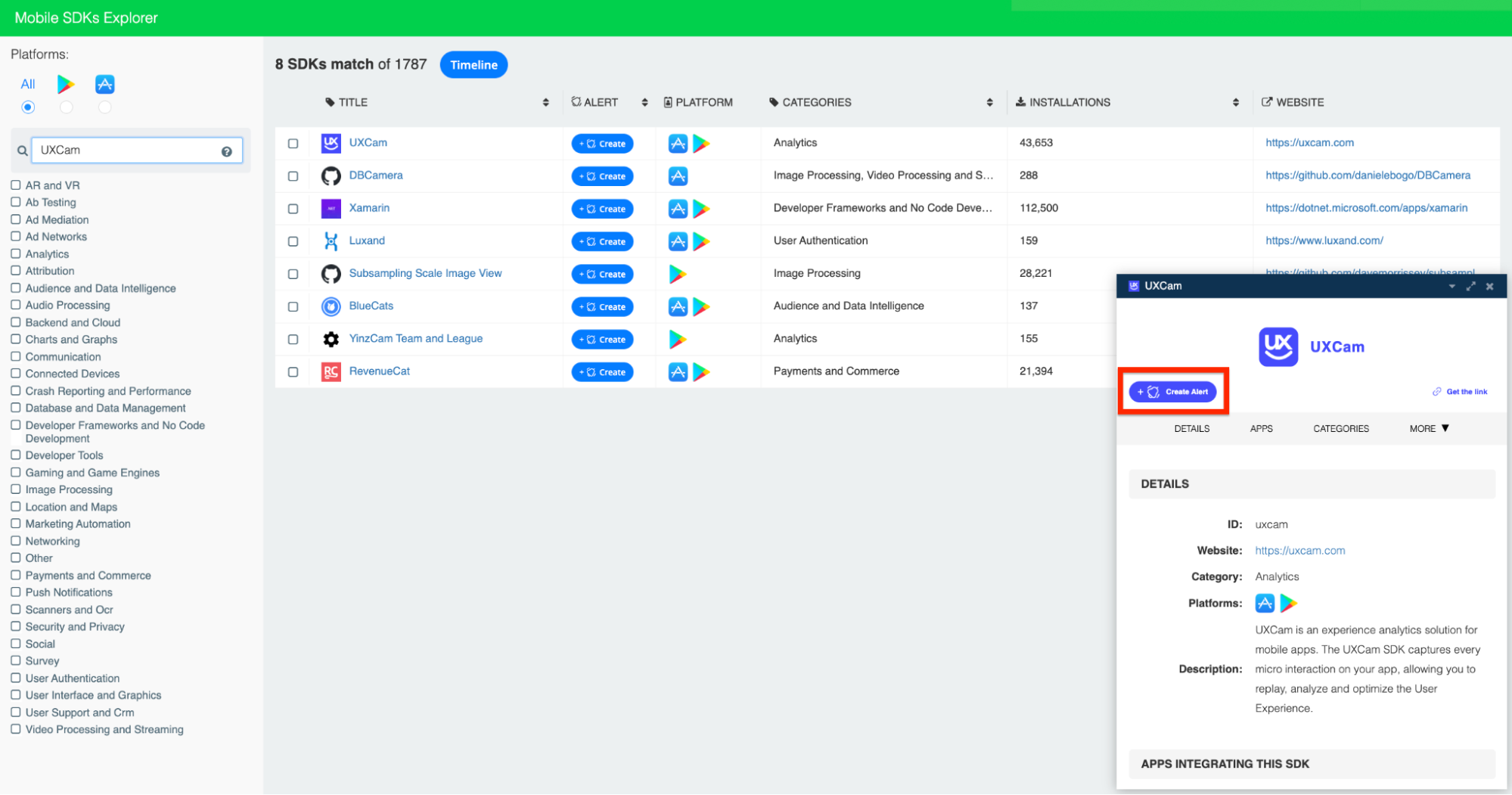1512x795 pixels.
Task: Click App Store icon in panel Platforms field
Action: coord(1265,603)
